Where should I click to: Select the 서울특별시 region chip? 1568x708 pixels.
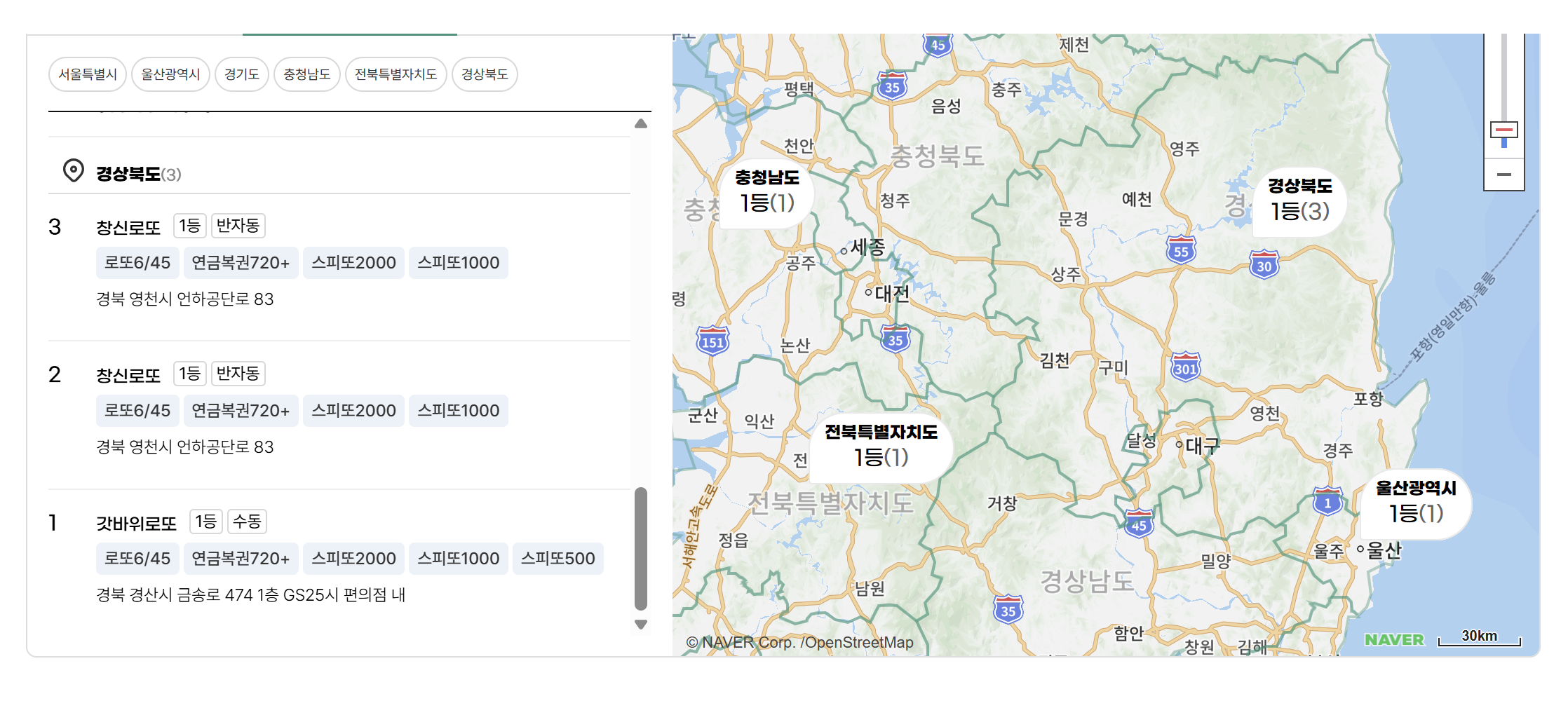point(88,74)
